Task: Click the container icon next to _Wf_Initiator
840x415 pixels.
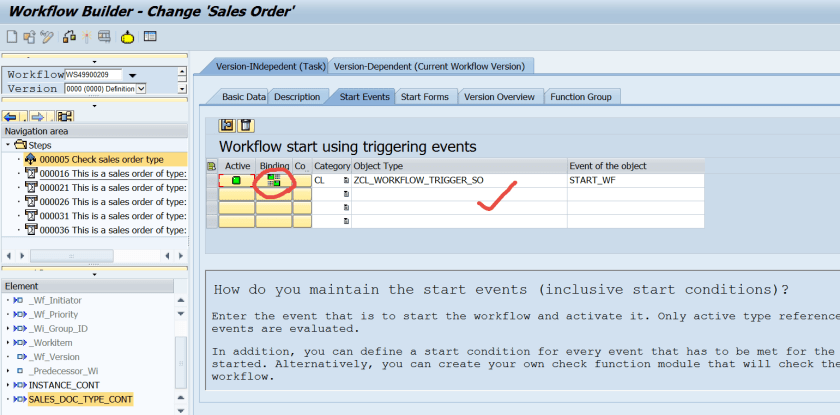Action: point(18,300)
